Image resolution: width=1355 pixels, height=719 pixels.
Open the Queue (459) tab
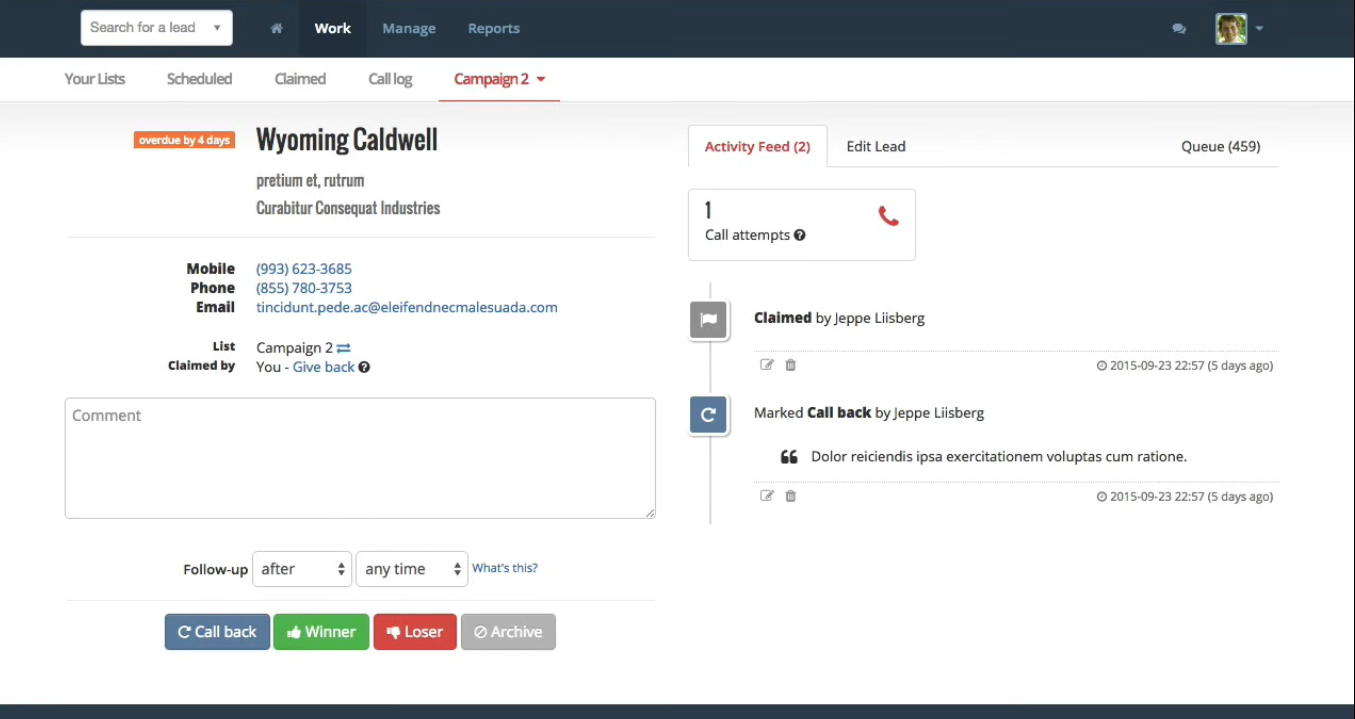point(1221,146)
